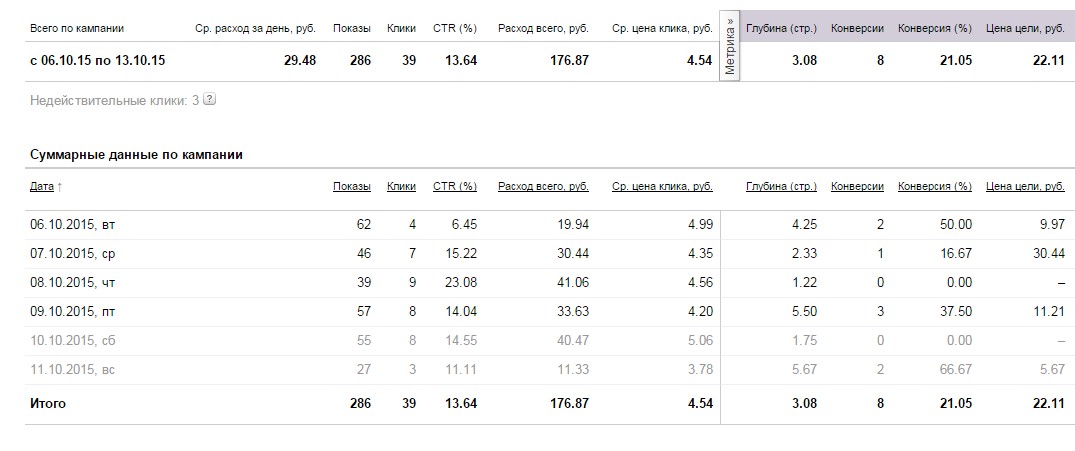The height and width of the screenshot is (451, 1075).
Task: Click spend value 33.63 for 09.10.2015
Action: tap(572, 311)
